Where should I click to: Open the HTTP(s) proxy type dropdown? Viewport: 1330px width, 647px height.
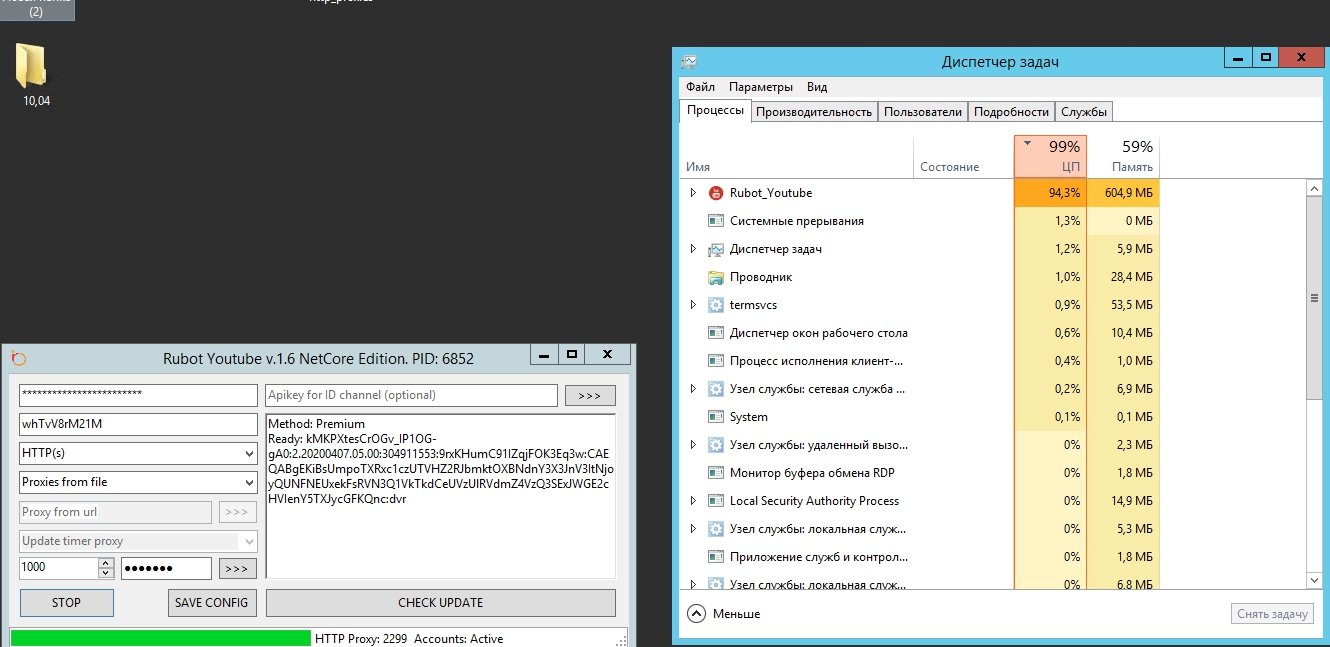tap(138, 453)
